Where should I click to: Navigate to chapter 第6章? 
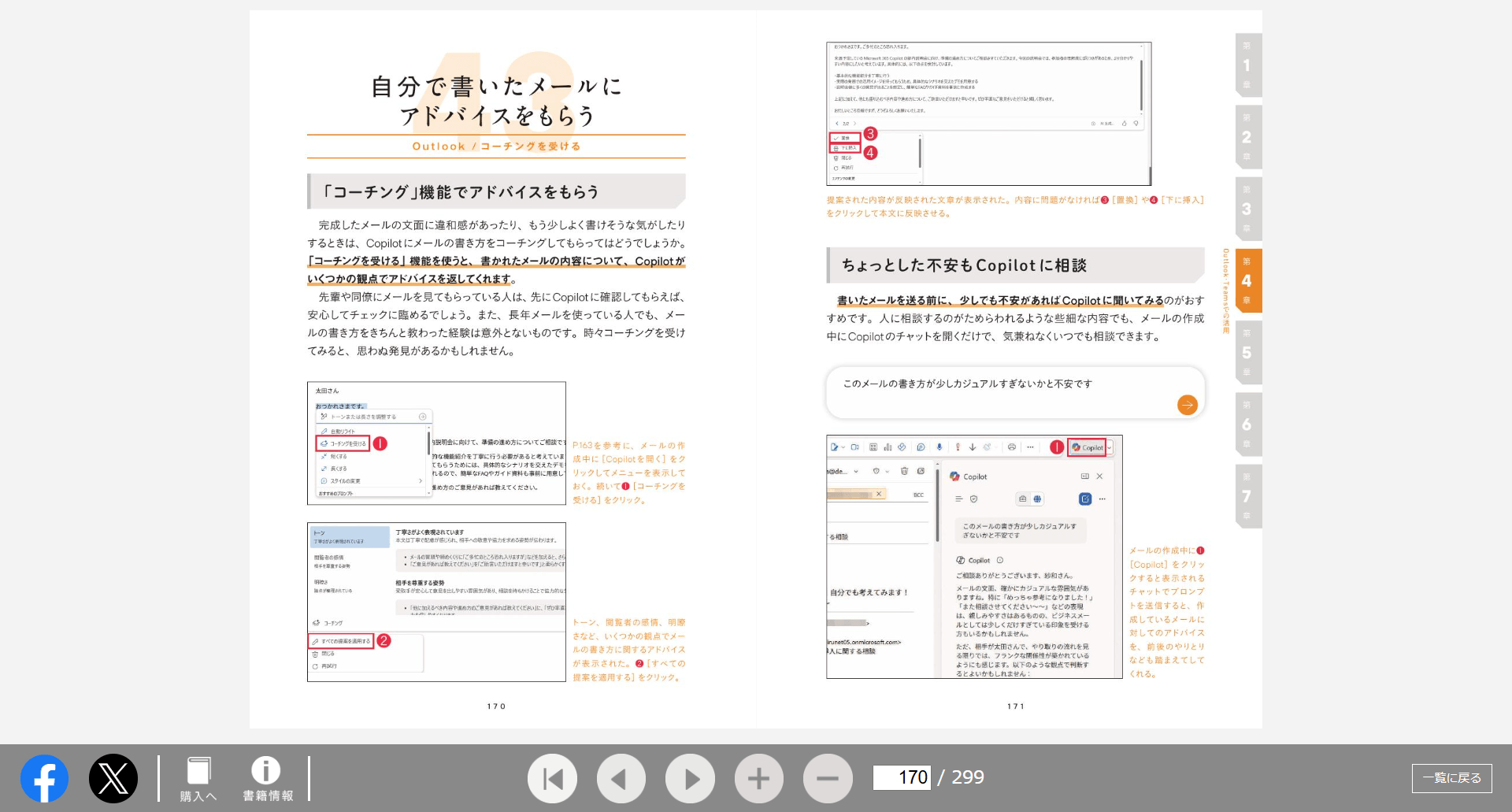[x=1247, y=424]
